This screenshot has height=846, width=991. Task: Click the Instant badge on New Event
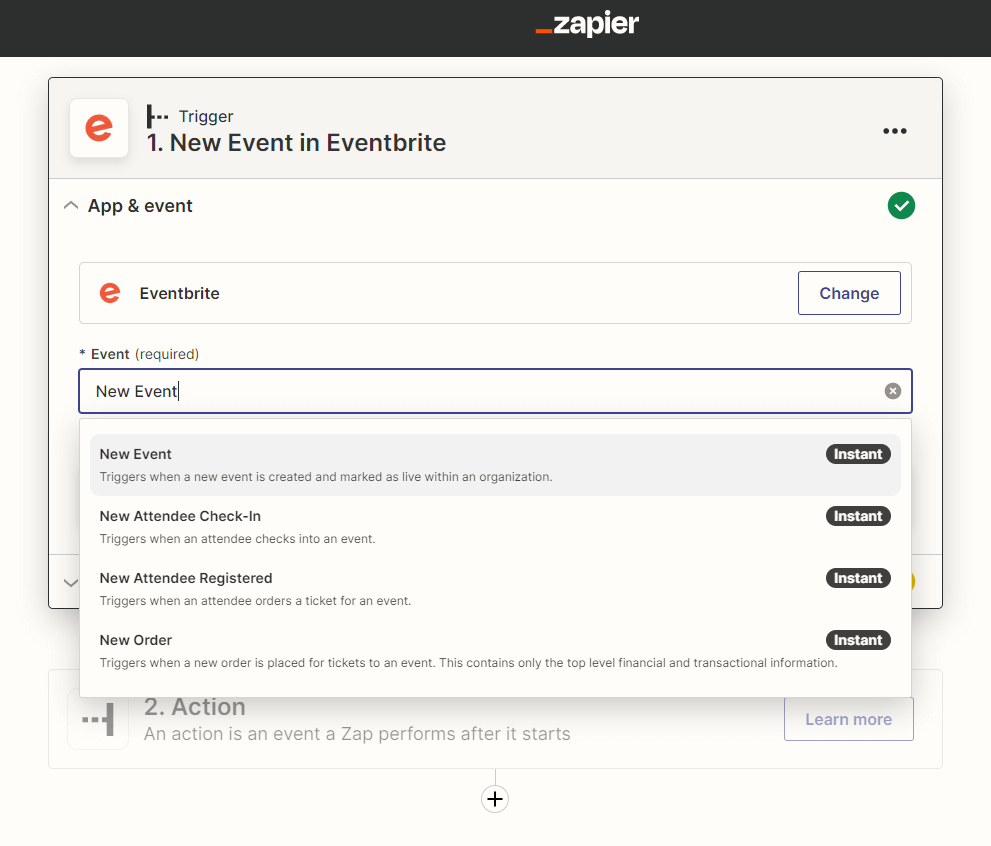[x=858, y=454]
